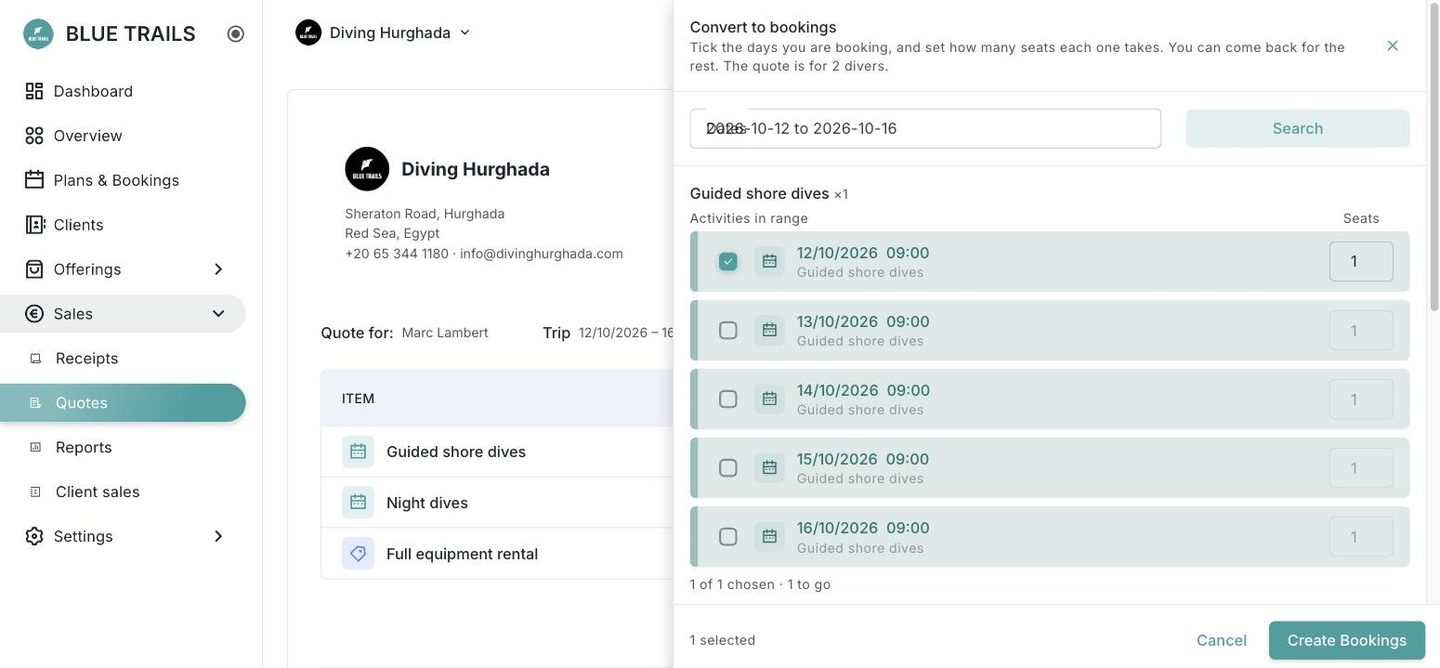
Task: Click the Dashboard icon in sidebar
Action: pyautogui.click(x=34, y=91)
